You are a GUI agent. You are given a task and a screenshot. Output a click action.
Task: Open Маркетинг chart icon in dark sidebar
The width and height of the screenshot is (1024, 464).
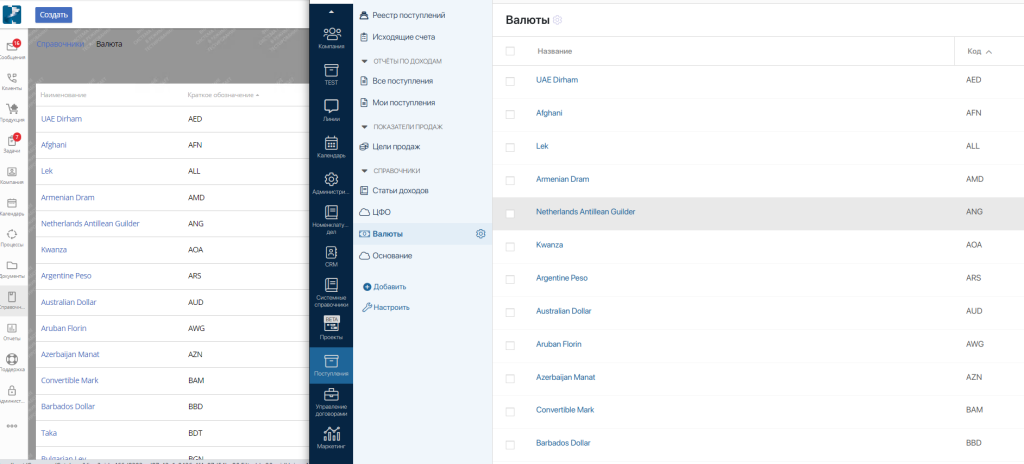click(332, 434)
